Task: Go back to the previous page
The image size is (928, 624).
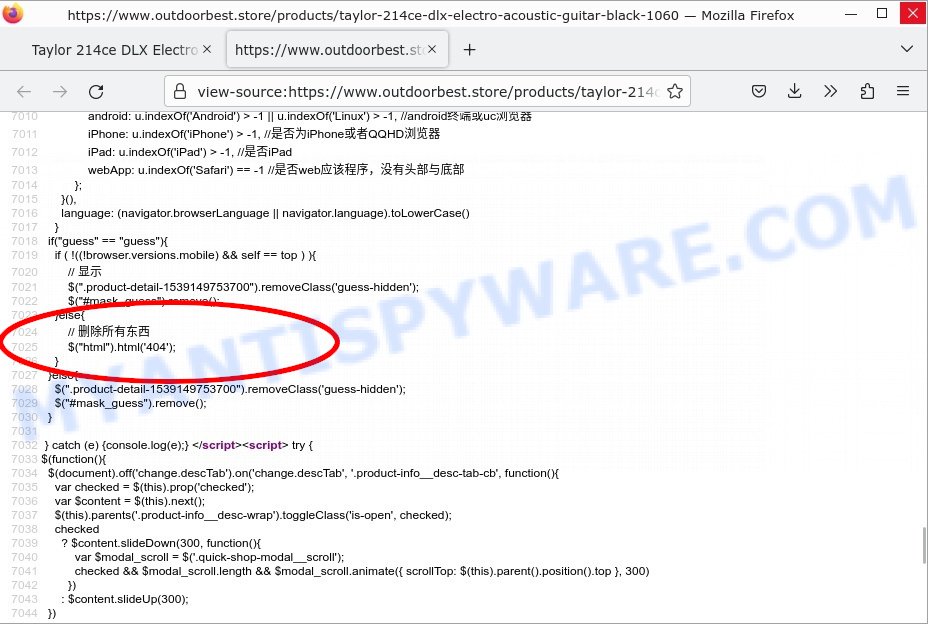Action: click(x=24, y=91)
